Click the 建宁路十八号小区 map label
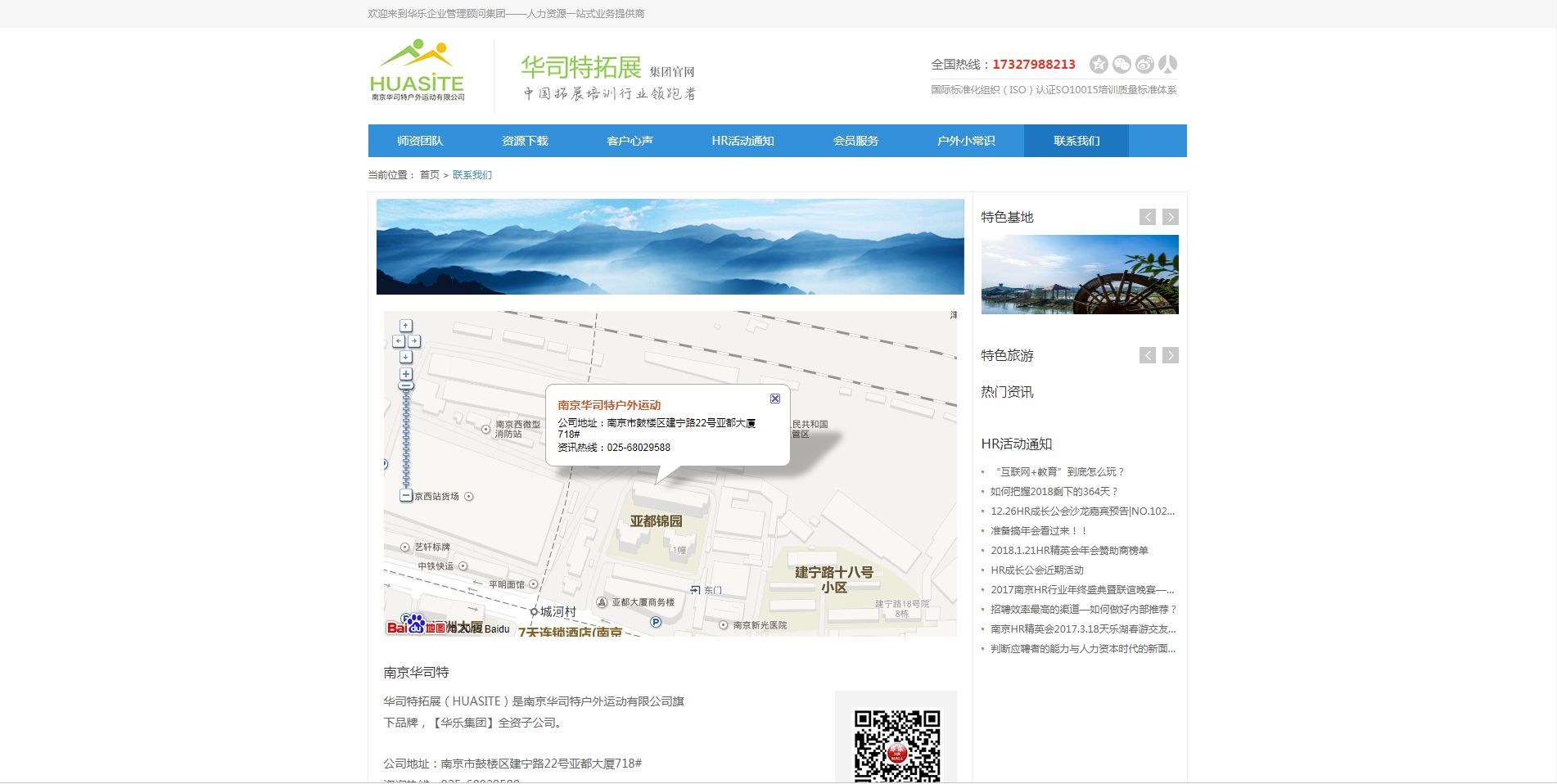Screen dimensions: 1557x784 pos(834,579)
